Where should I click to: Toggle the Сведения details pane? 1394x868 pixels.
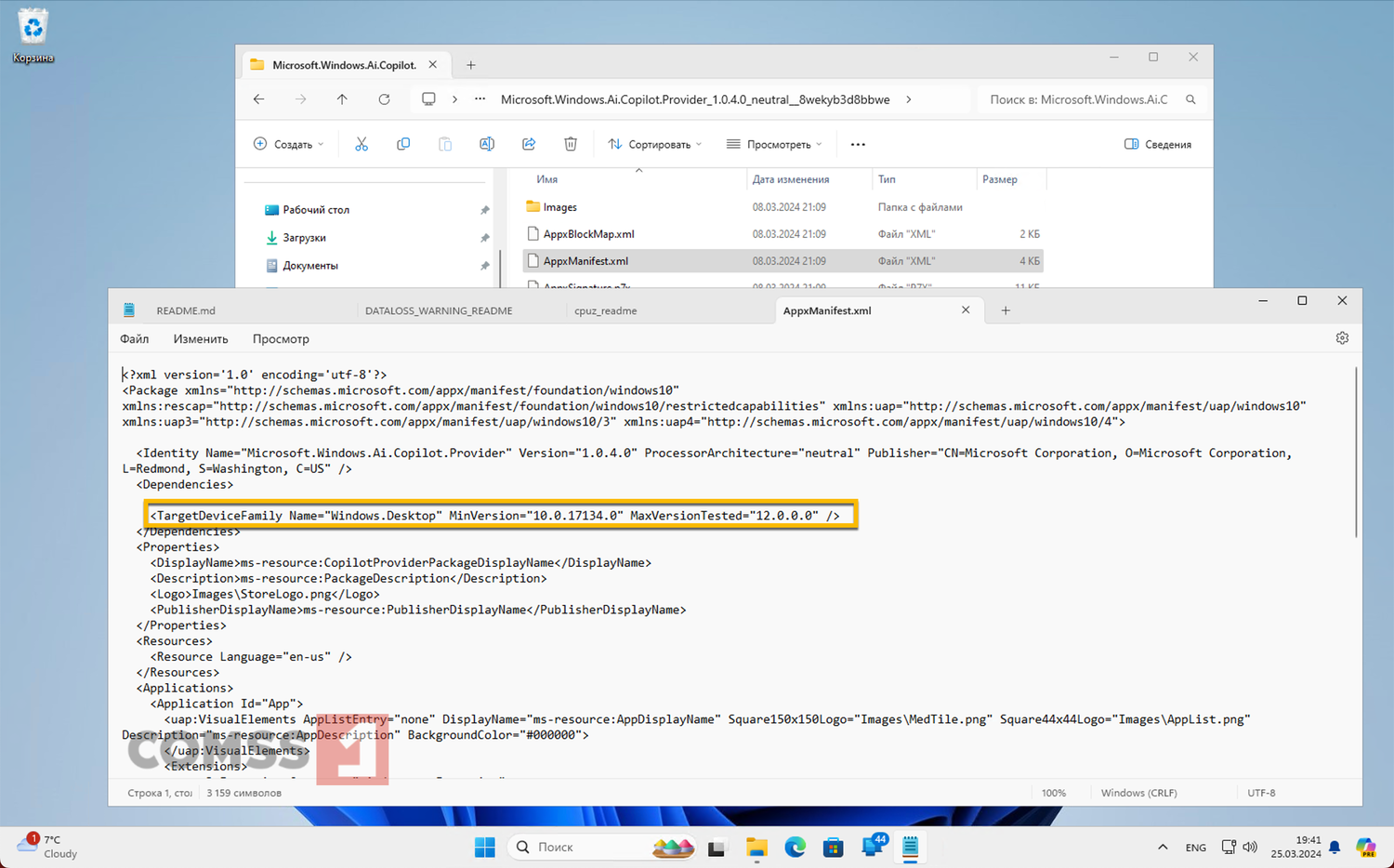[1158, 144]
